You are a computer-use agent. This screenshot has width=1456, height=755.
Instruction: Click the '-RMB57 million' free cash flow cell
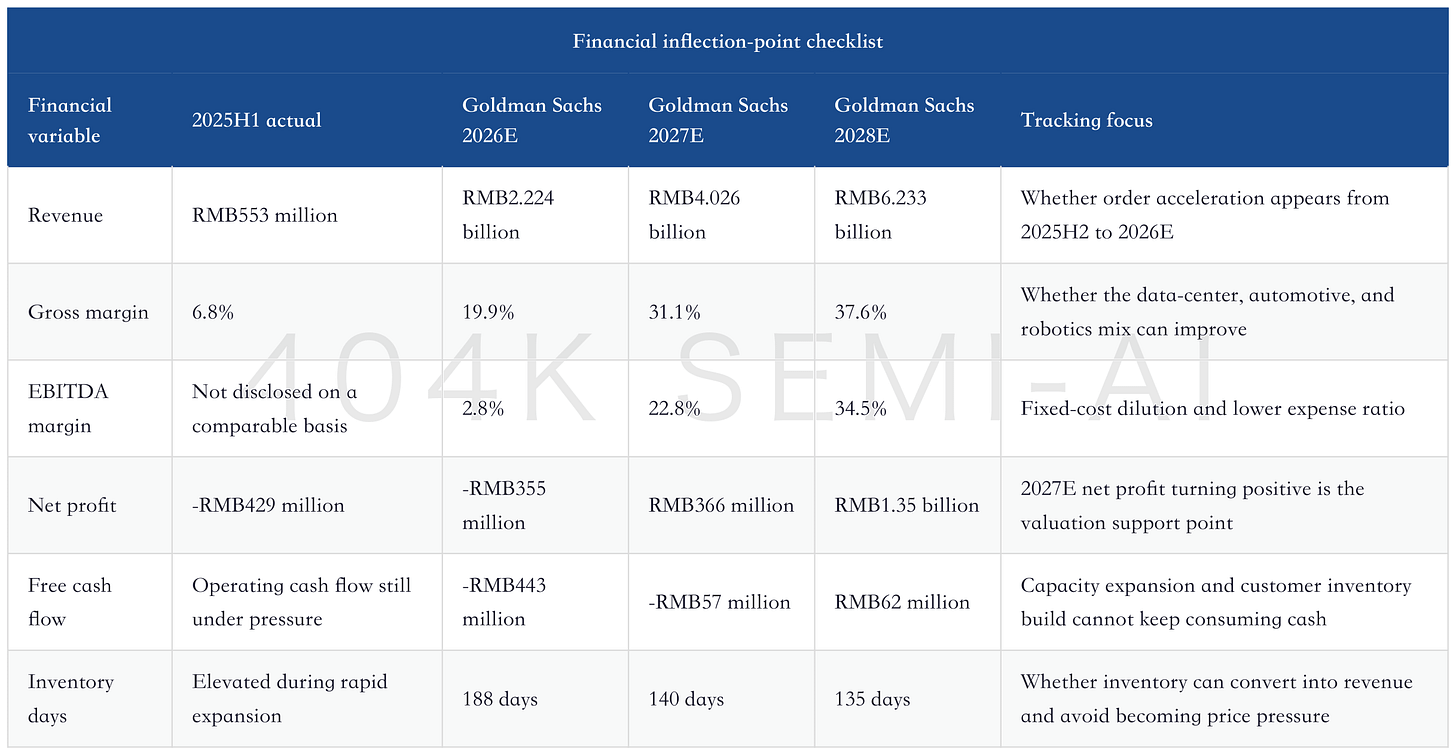tap(720, 602)
